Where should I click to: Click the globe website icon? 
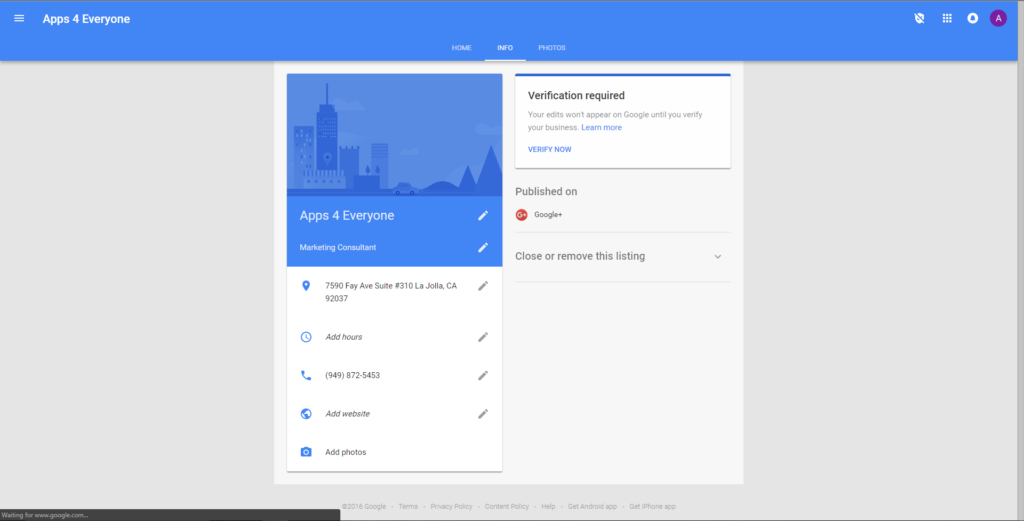pyautogui.click(x=306, y=414)
